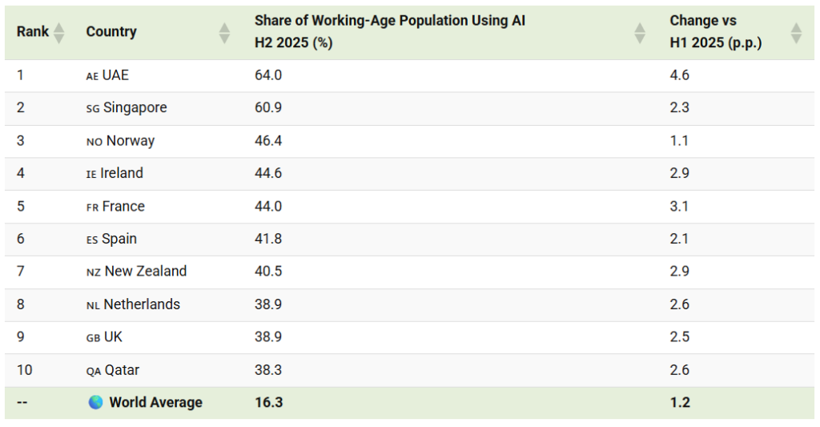Click the UK row's 38.9 value
Viewport: 820px width, 427px height.
[x=268, y=337]
